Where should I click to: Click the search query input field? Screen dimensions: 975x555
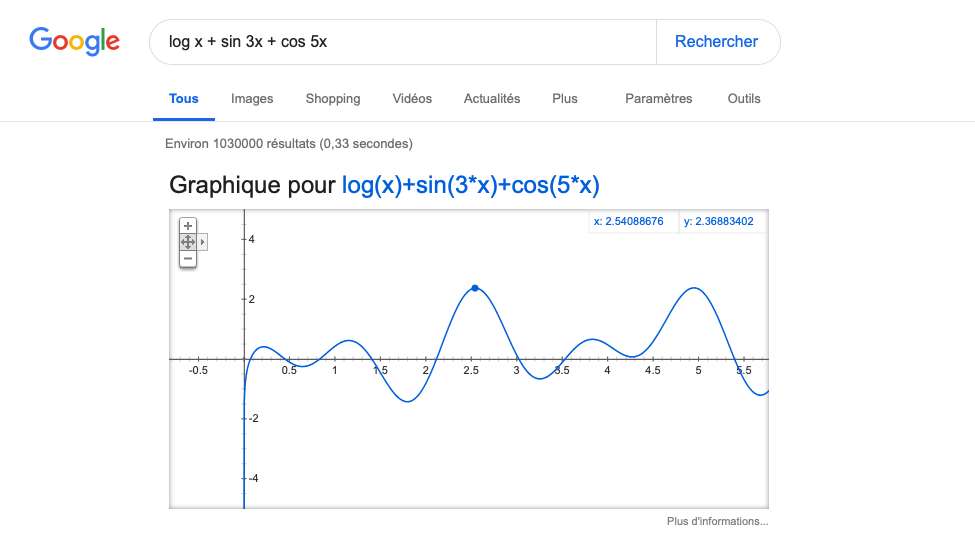[400, 42]
